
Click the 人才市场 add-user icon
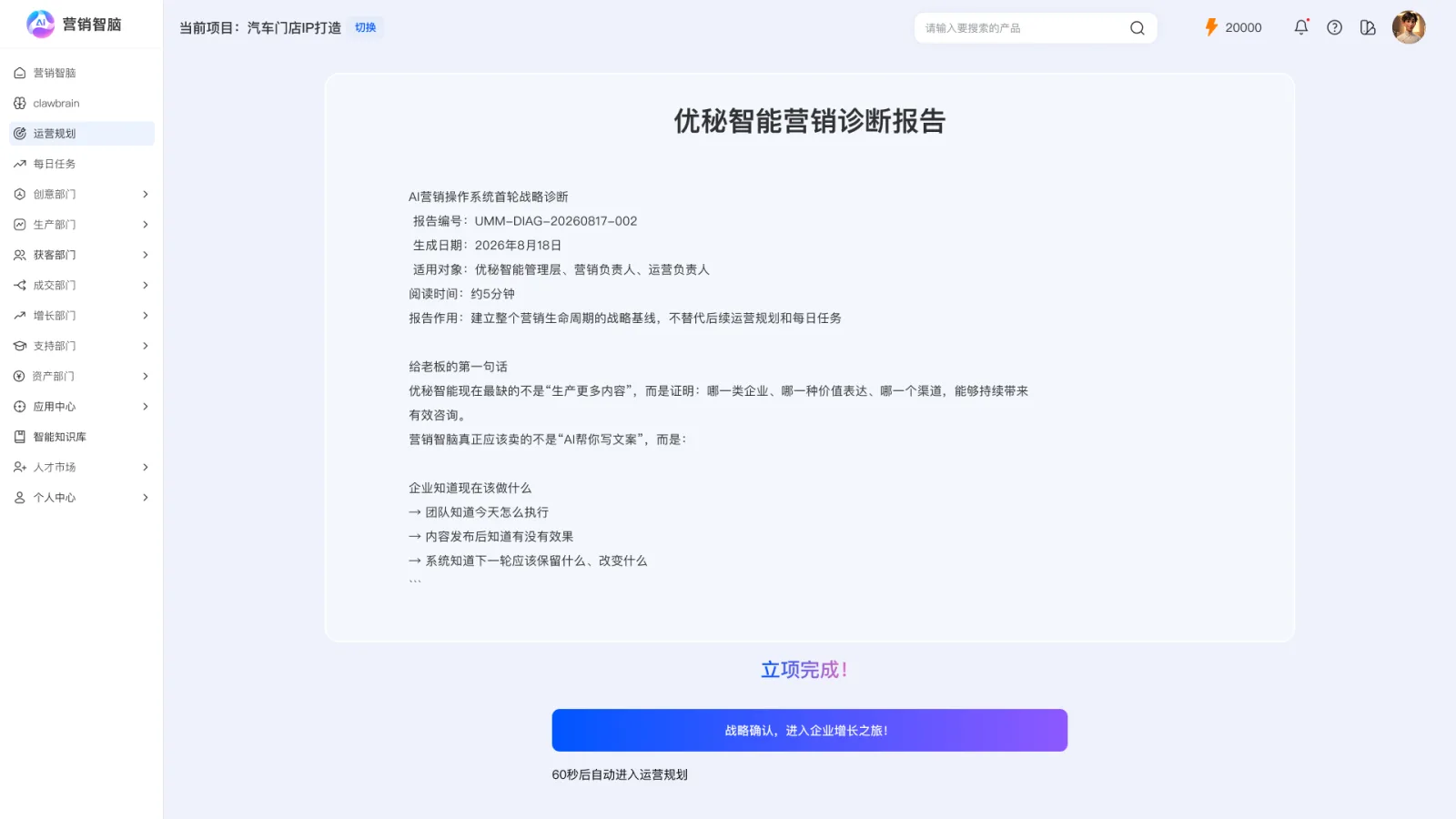point(20,467)
